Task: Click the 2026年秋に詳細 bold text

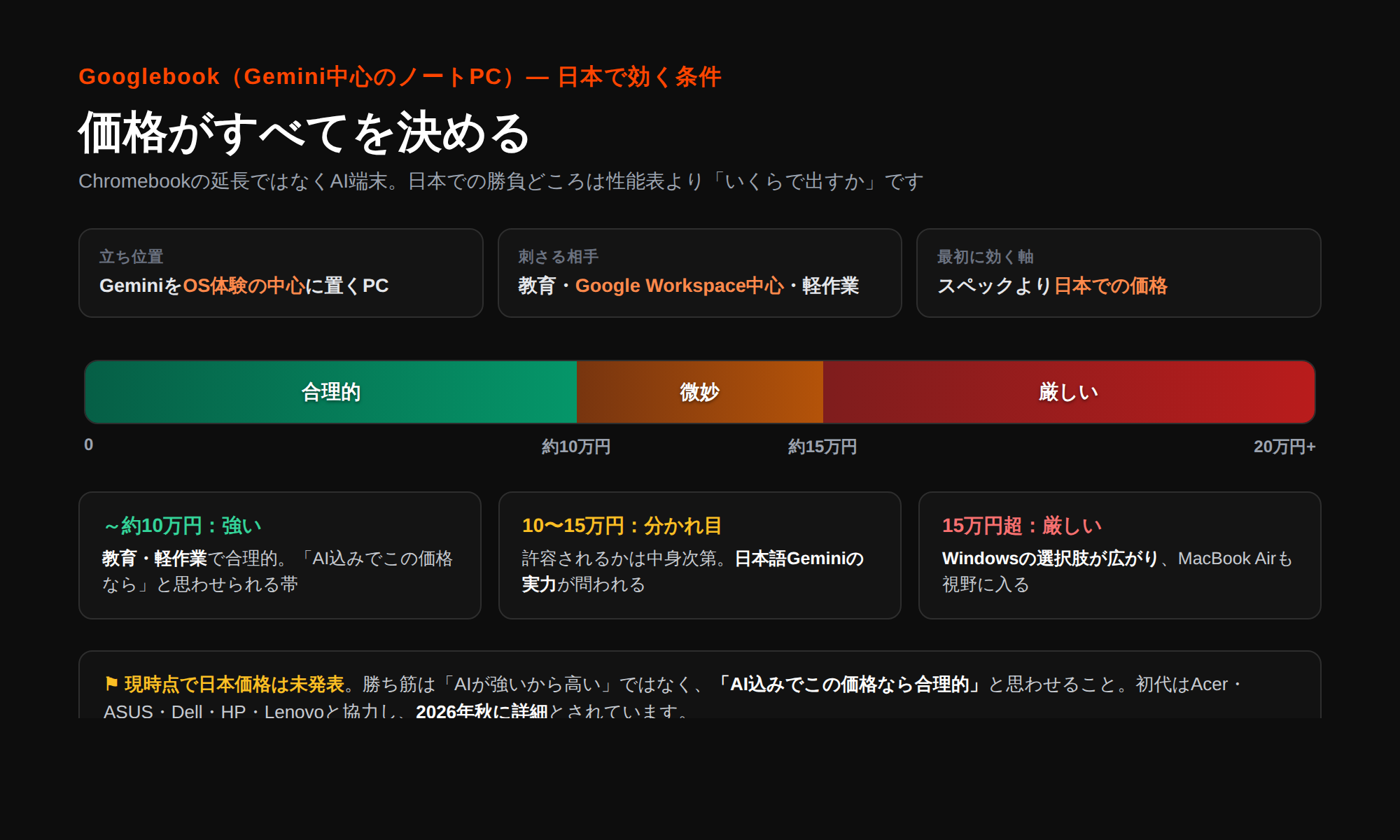Action: (x=482, y=710)
